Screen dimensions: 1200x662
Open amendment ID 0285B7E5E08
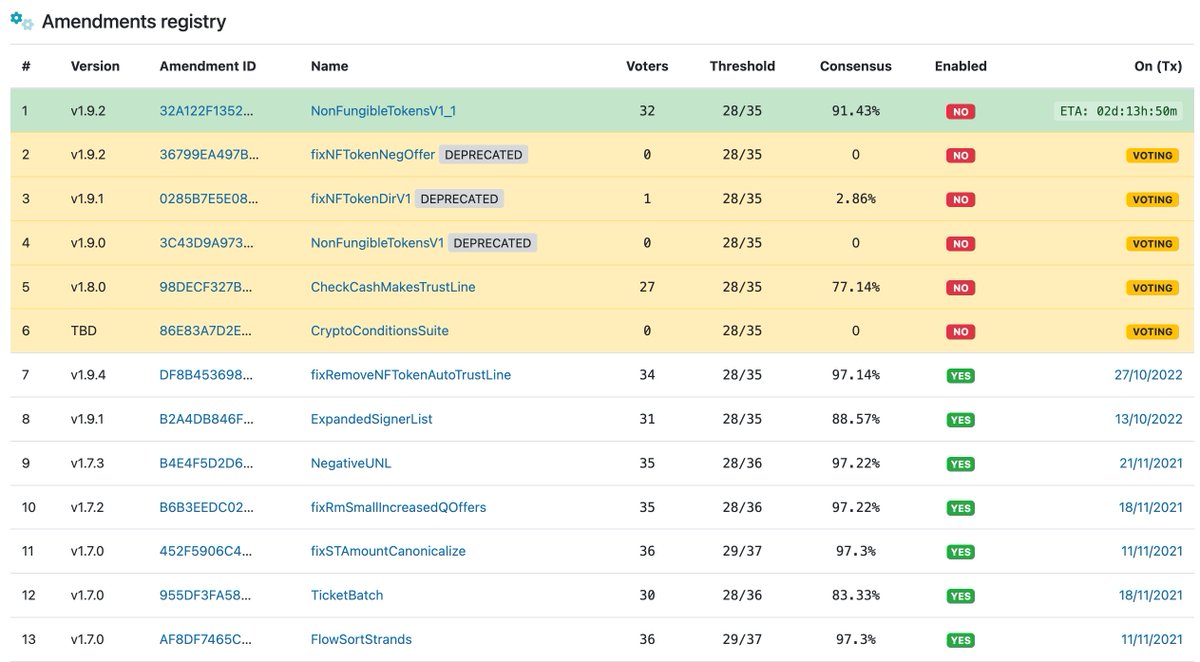pyautogui.click(x=209, y=199)
